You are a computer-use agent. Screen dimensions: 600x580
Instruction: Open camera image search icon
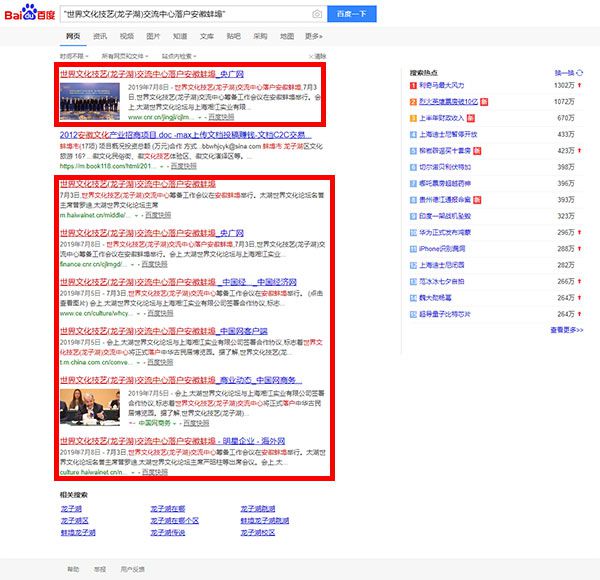316,14
